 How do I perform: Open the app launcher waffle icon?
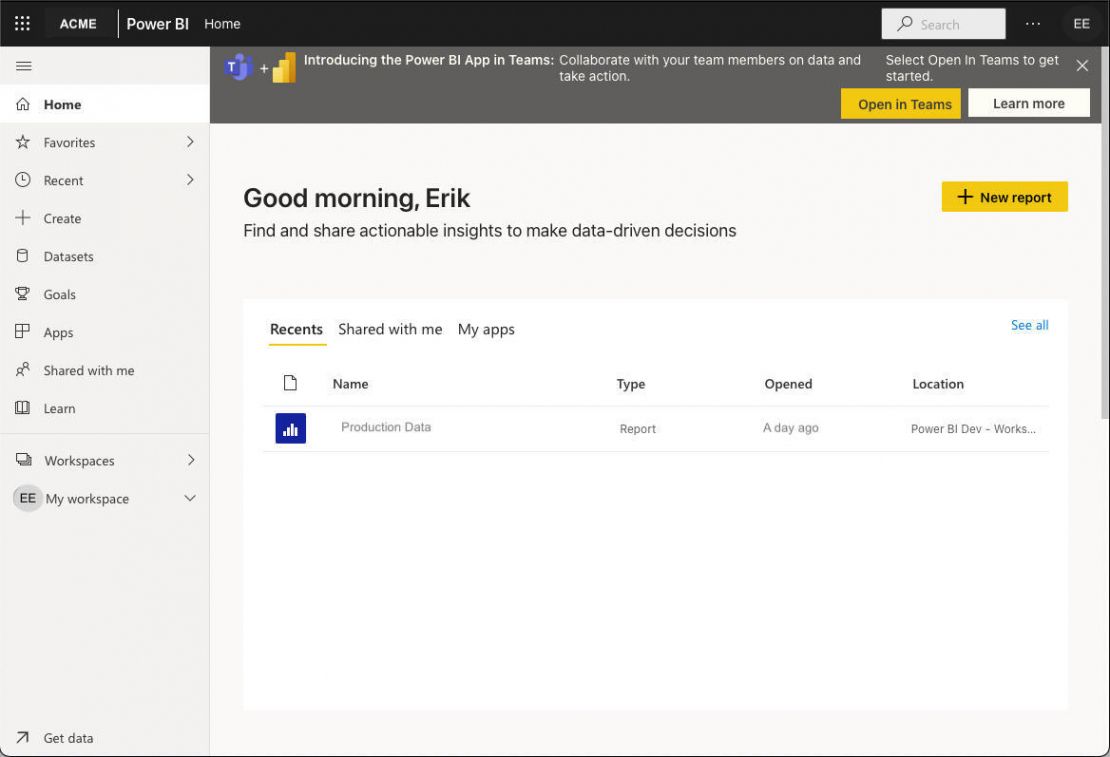coord(21,23)
